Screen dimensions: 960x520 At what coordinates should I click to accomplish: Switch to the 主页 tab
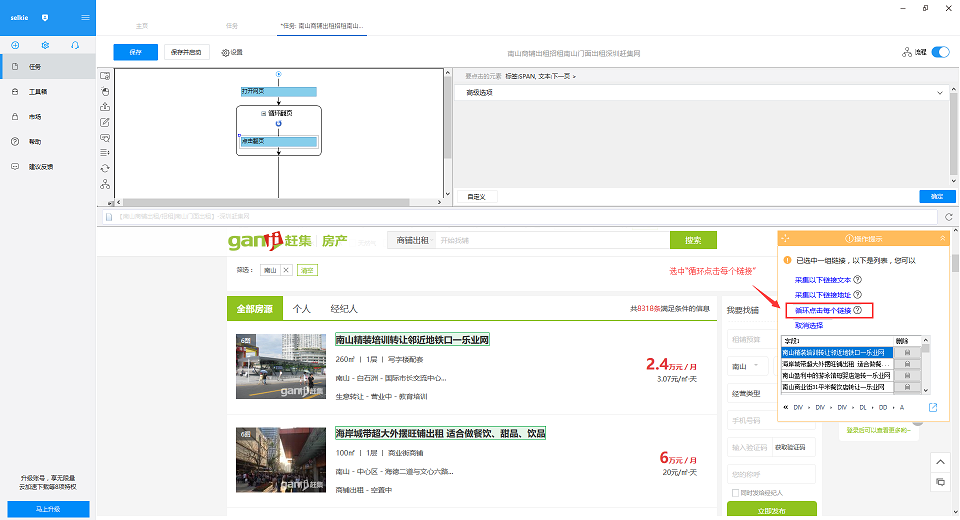point(142,26)
